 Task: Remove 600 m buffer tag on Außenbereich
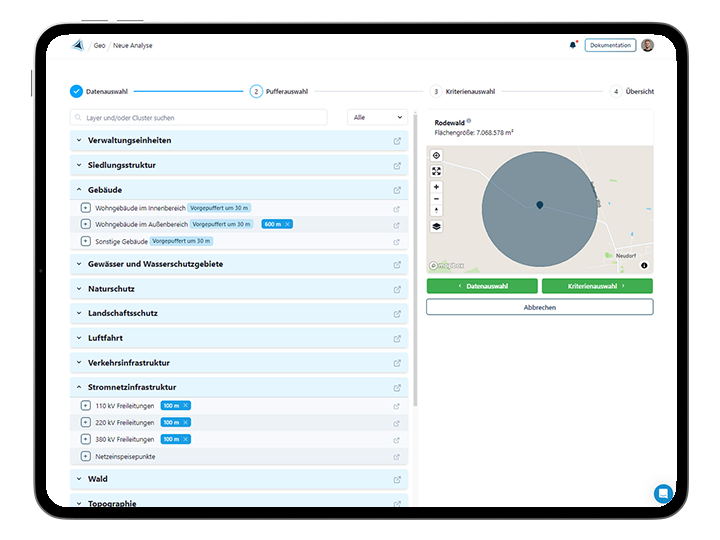tap(288, 224)
